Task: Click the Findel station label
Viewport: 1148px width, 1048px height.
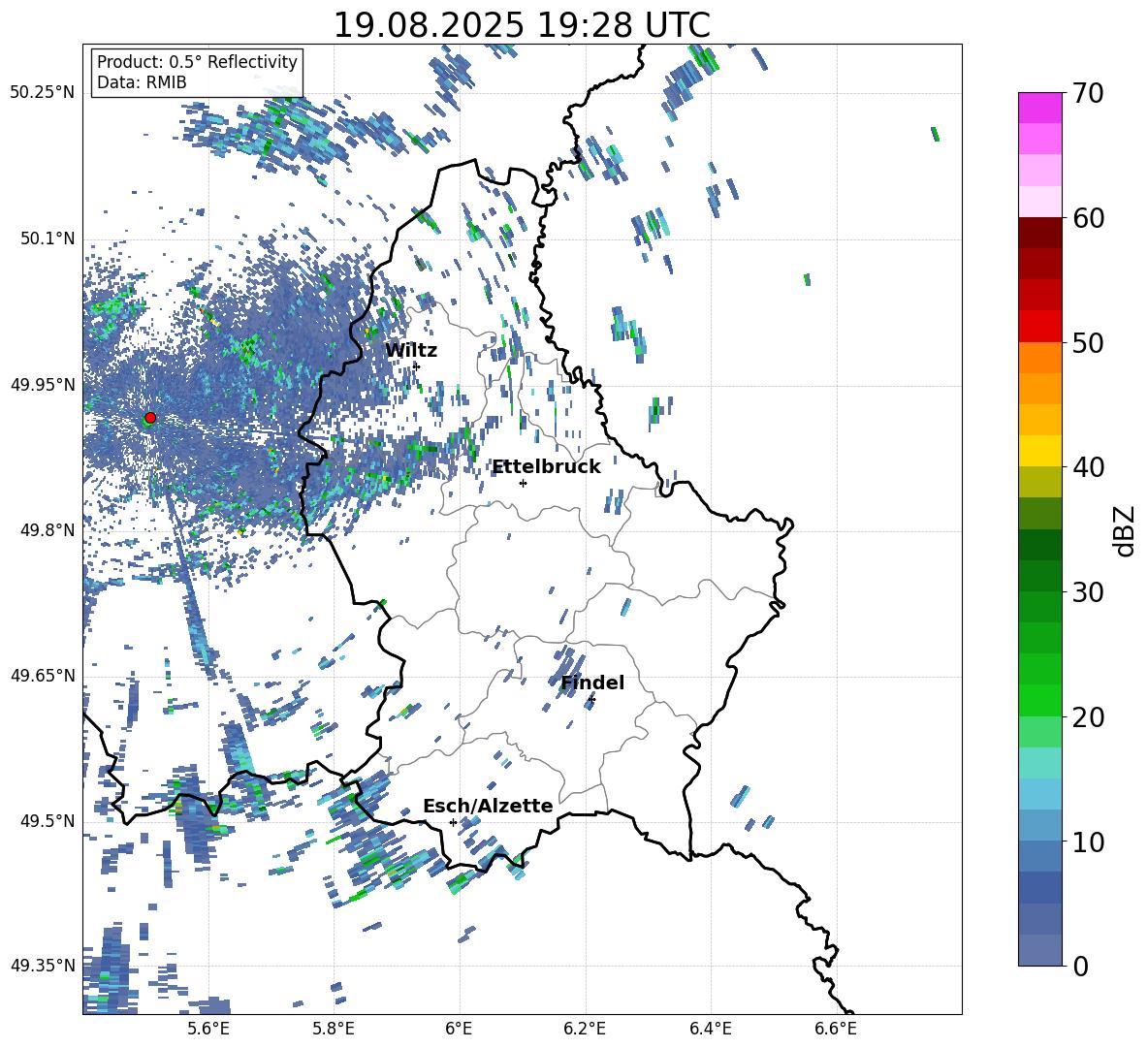Action: point(592,683)
